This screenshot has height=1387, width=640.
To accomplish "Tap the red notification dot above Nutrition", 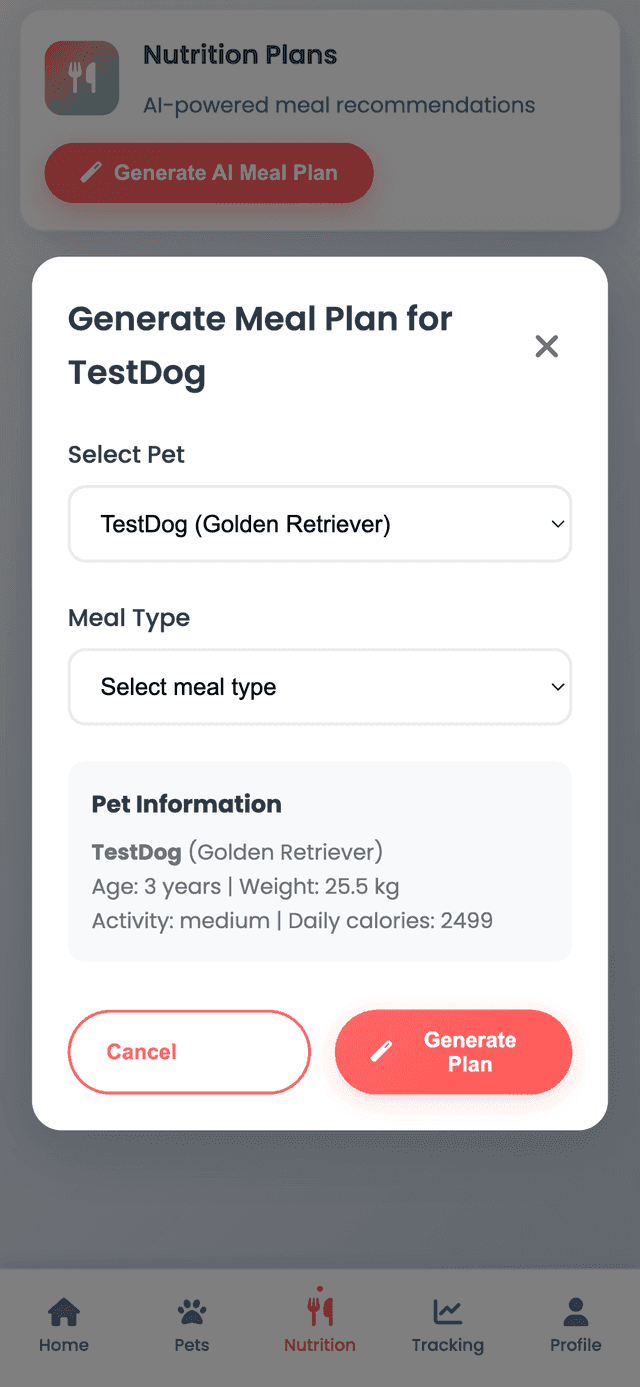I will 321,1290.
